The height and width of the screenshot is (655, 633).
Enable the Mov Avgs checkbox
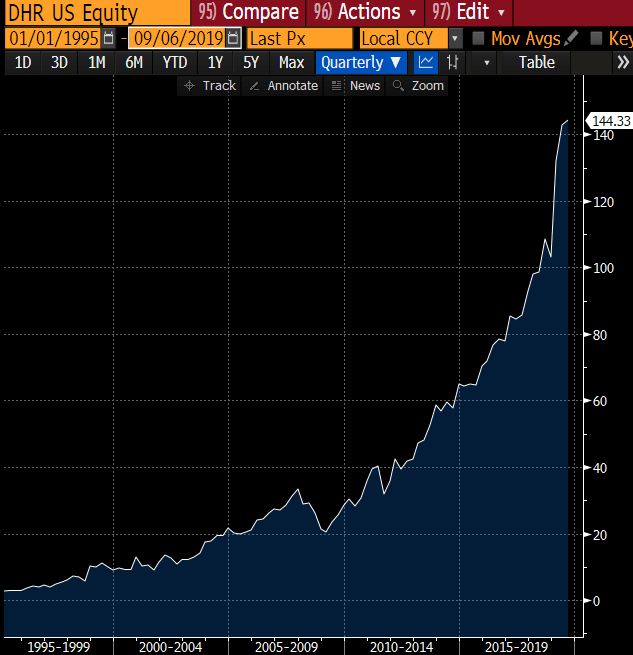(478, 38)
